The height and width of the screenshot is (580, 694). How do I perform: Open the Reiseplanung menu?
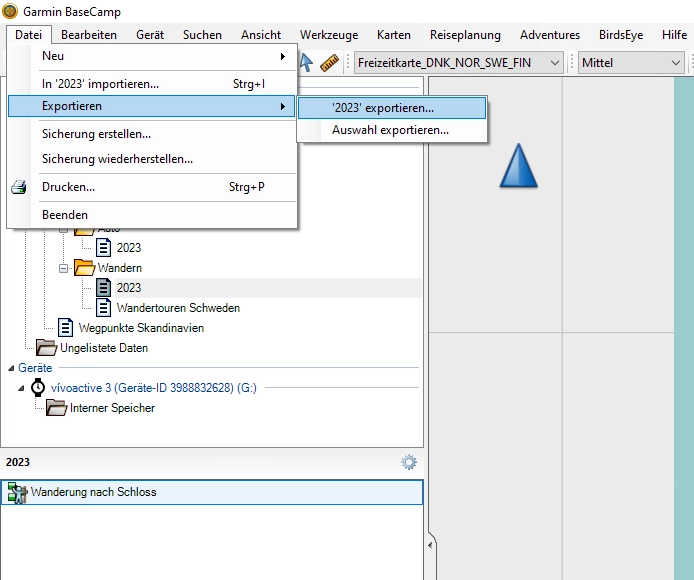tap(465, 34)
